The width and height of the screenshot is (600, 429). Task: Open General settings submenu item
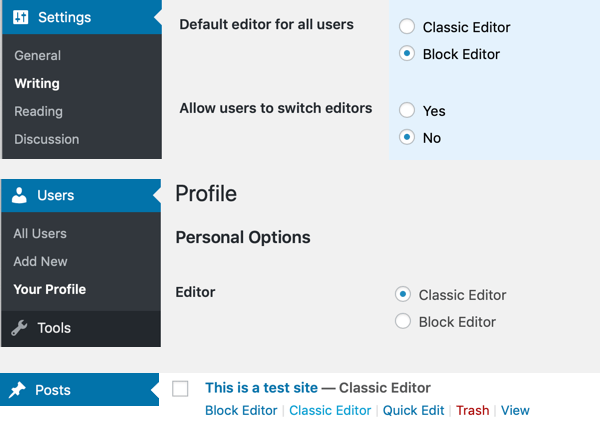pos(38,55)
